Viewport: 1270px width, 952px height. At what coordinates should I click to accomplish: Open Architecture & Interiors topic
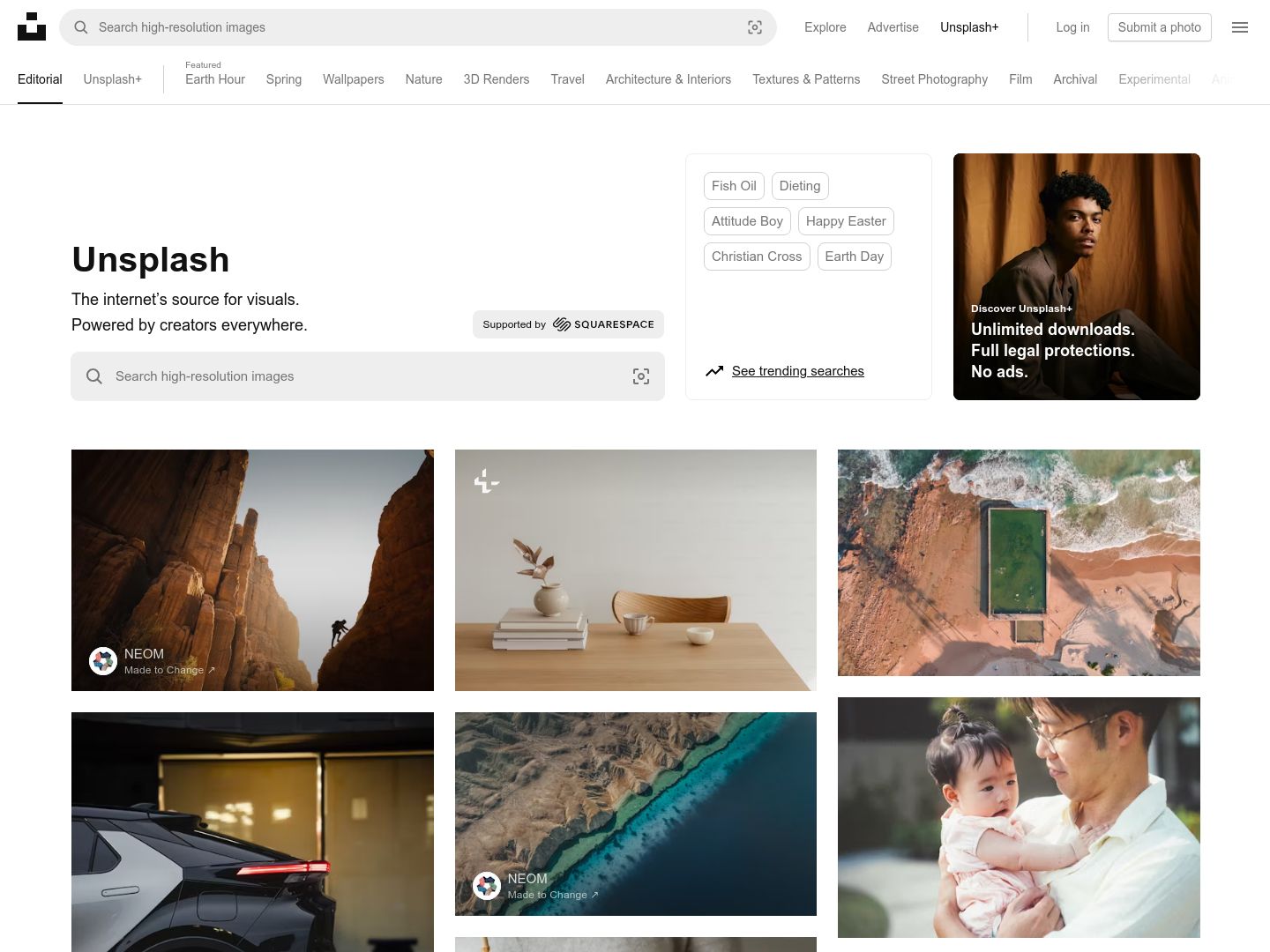tap(669, 79)
